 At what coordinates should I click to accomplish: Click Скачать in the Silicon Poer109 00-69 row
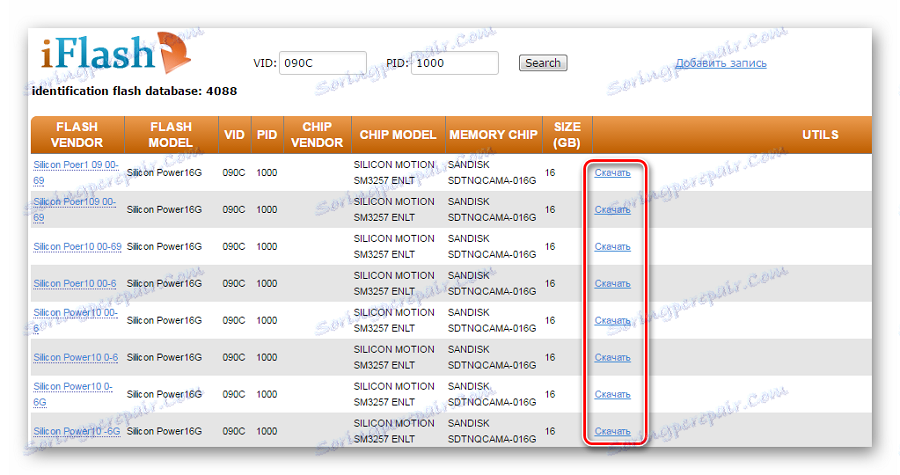tap(612, 210)
